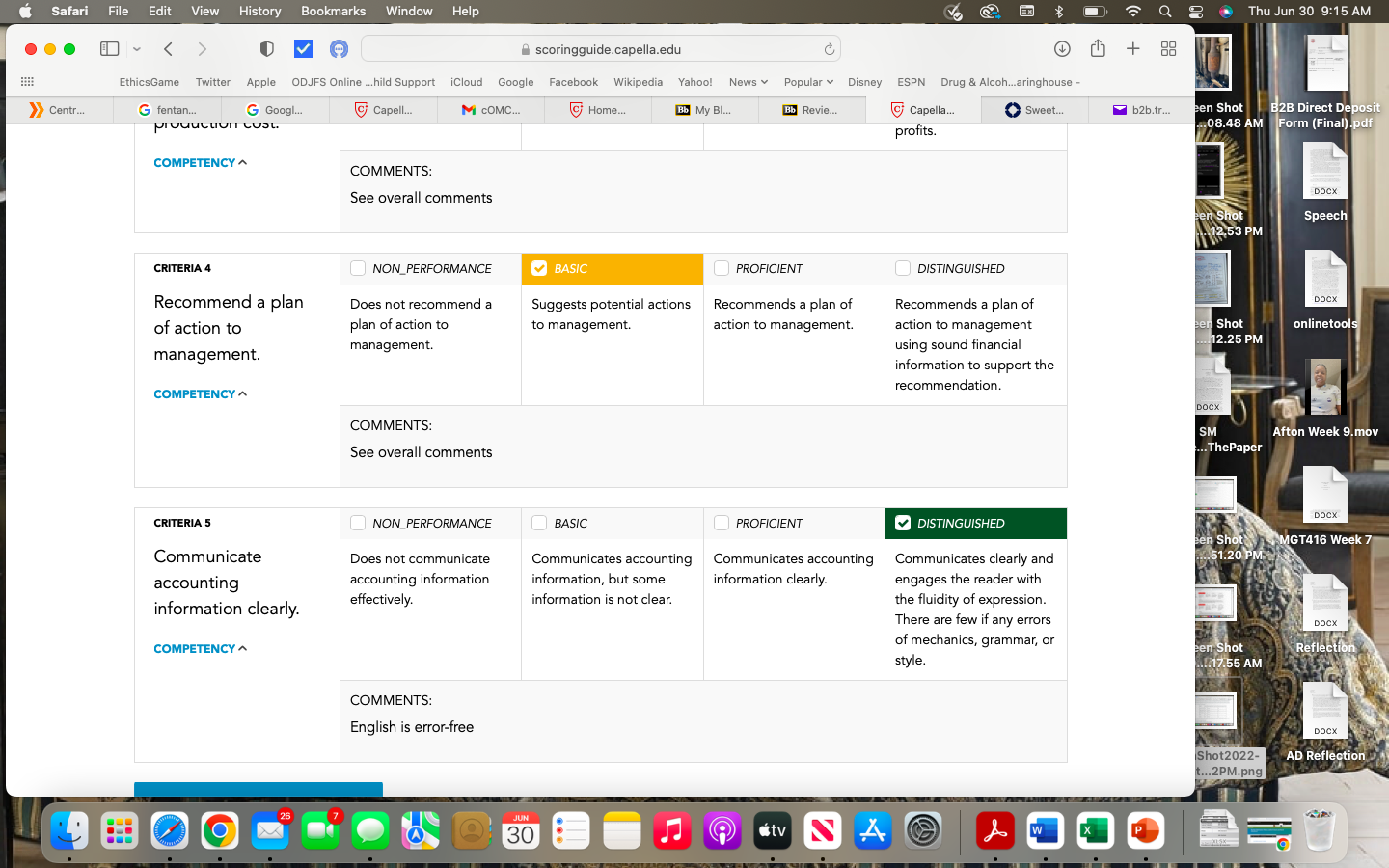Click the scoringguide.capella.edu address bar
1389x868 pixels.
(x=600, y=49)
